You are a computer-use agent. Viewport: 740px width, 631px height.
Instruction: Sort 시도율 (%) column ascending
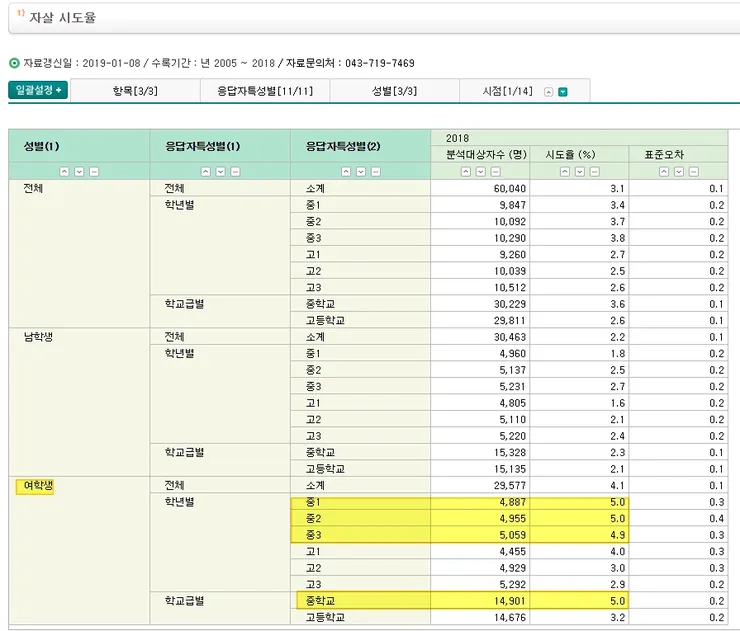[565, 172]
